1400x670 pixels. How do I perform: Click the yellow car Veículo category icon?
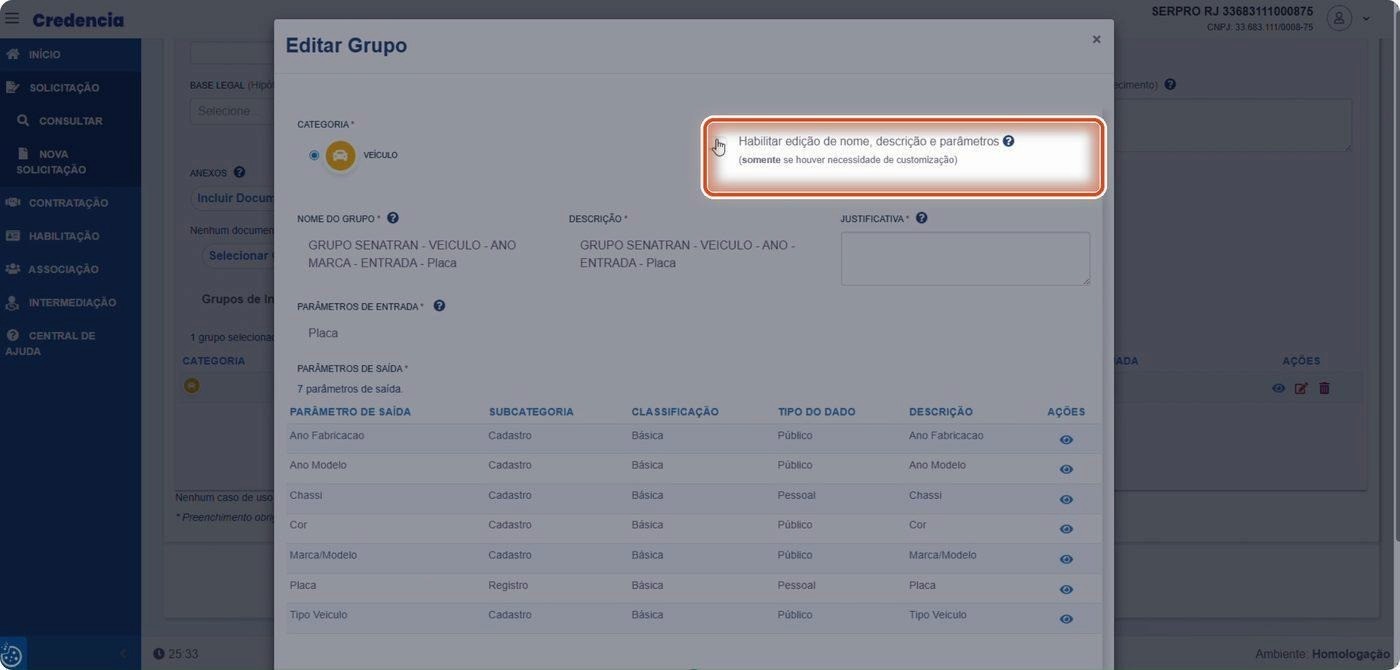(x=340, y=155)
